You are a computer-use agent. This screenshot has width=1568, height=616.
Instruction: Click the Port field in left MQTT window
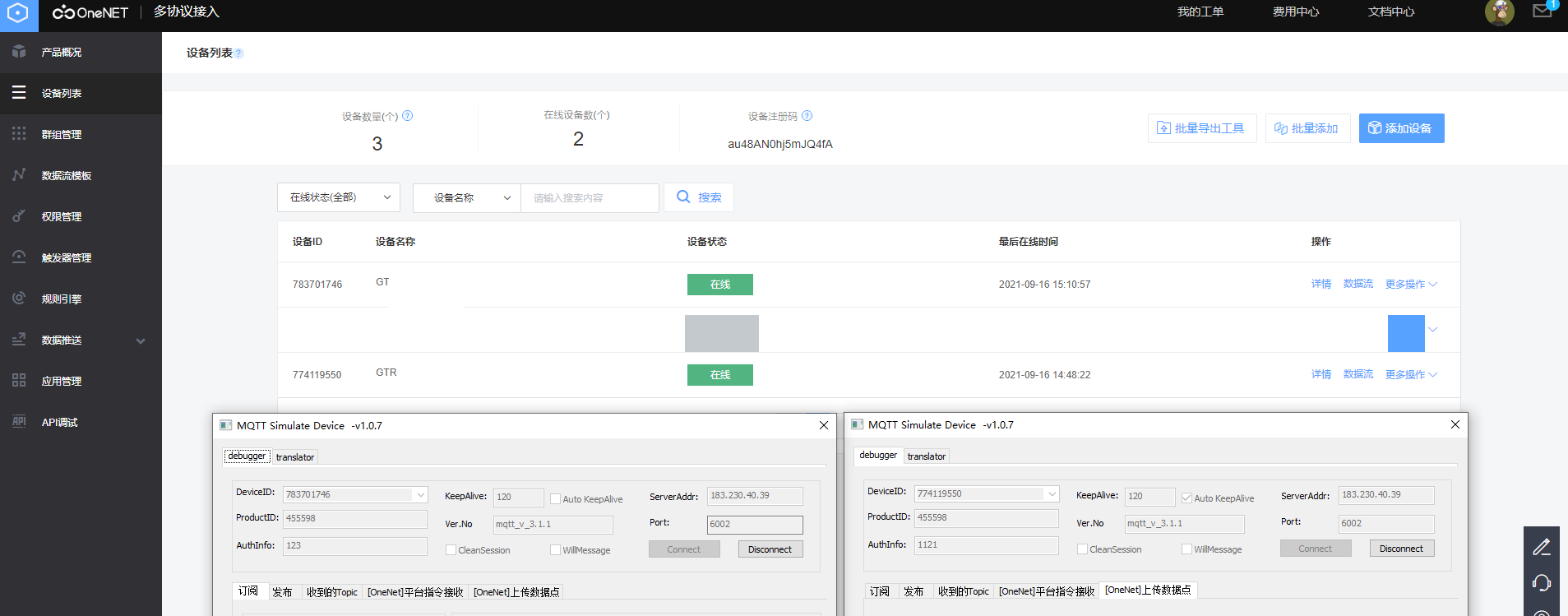tap(755, 525)
